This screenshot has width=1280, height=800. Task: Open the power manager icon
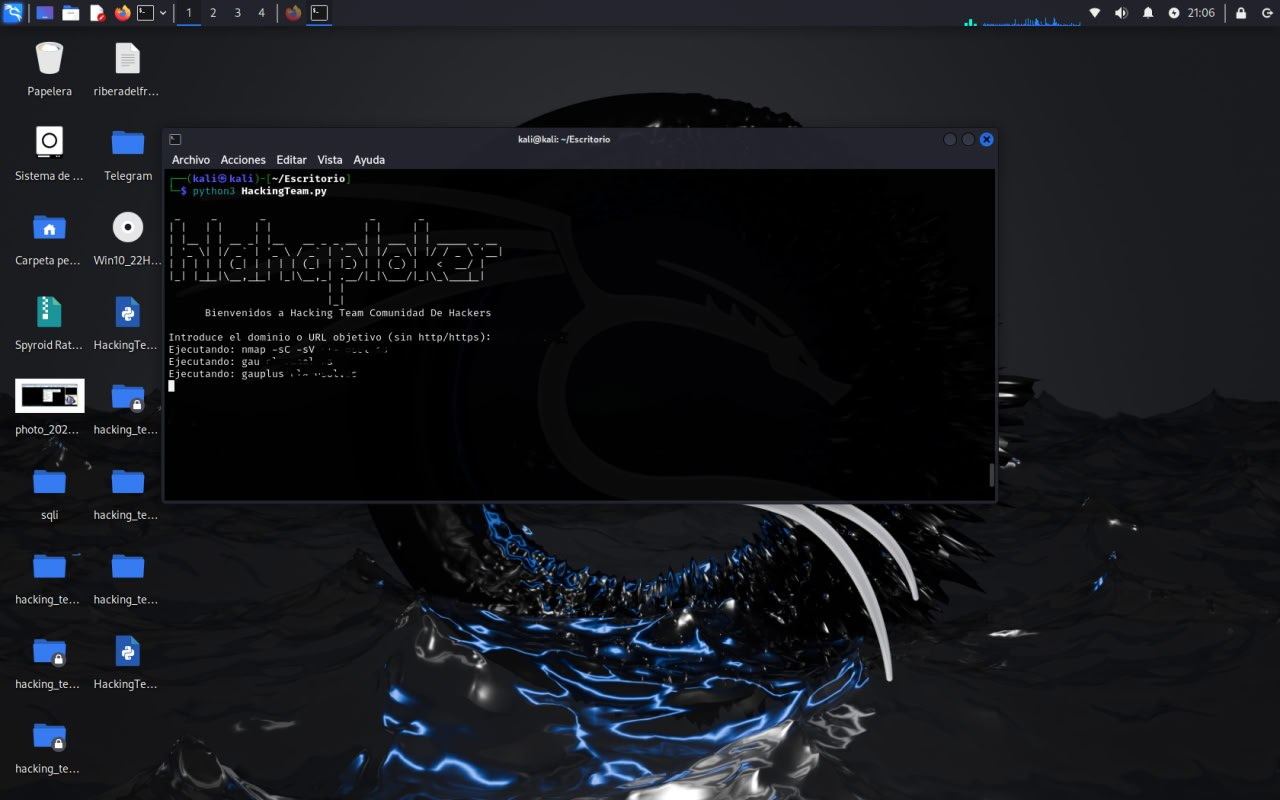pyautogui.click(x=1174, y=13)
